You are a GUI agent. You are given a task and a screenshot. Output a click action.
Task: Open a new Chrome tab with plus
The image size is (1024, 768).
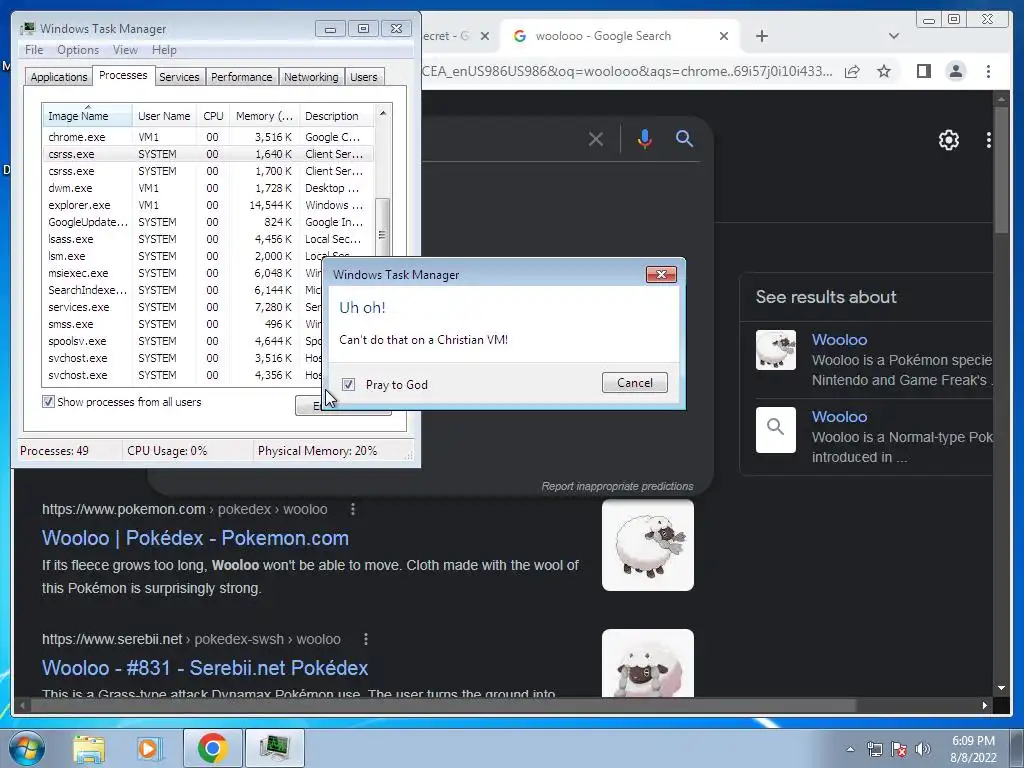coord(761,36)
